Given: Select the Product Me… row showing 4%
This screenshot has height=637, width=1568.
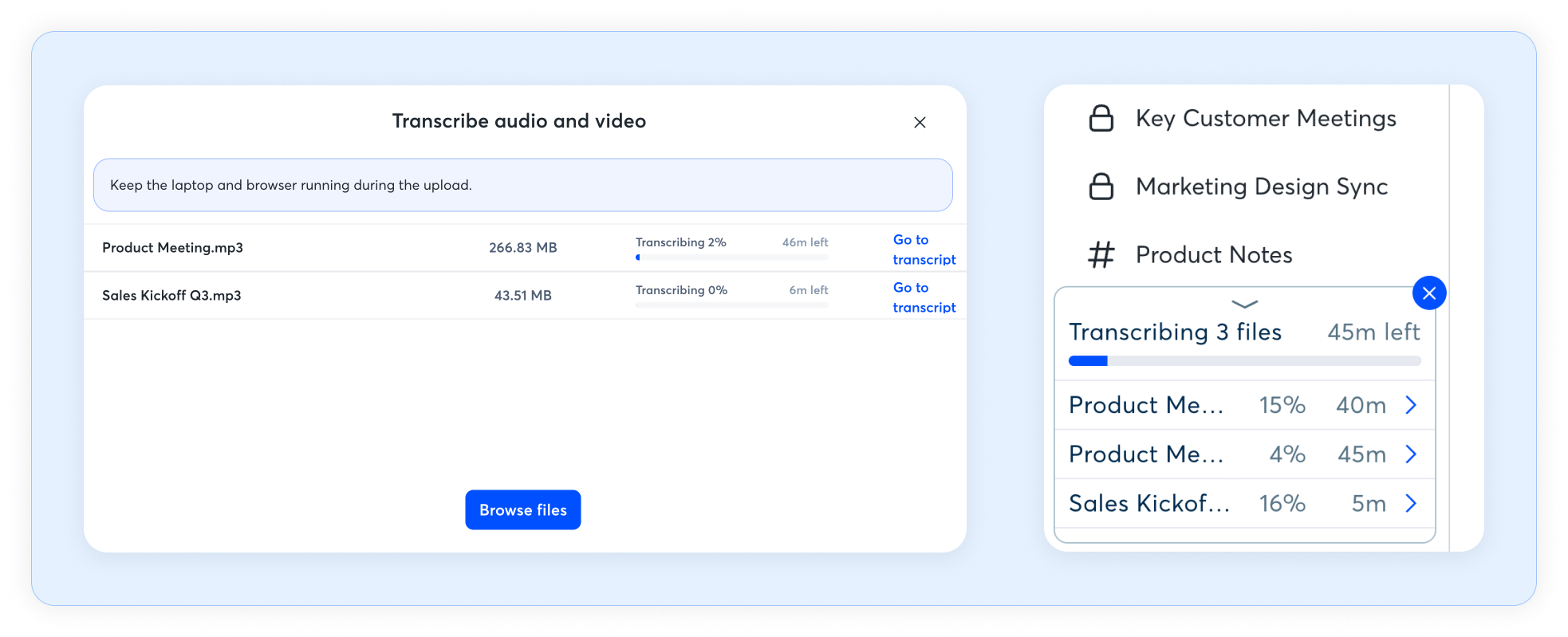Looking at the screenshot, I should point(1245,454).
